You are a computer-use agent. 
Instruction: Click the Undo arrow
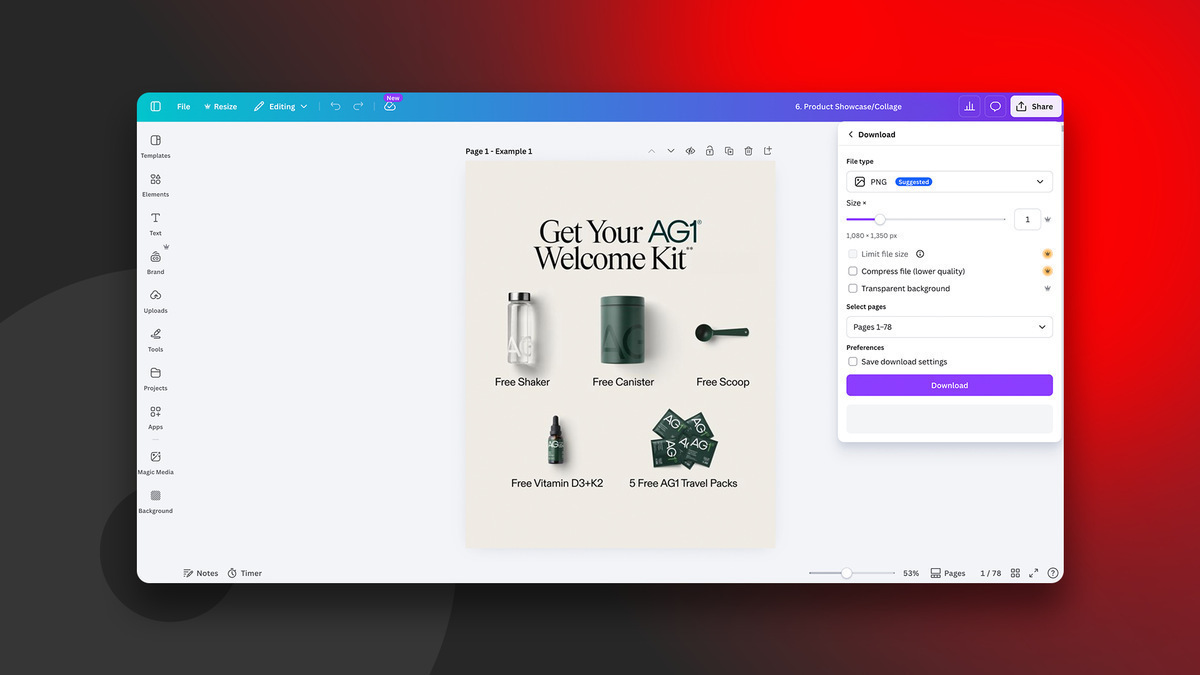(x=335, y=106)
